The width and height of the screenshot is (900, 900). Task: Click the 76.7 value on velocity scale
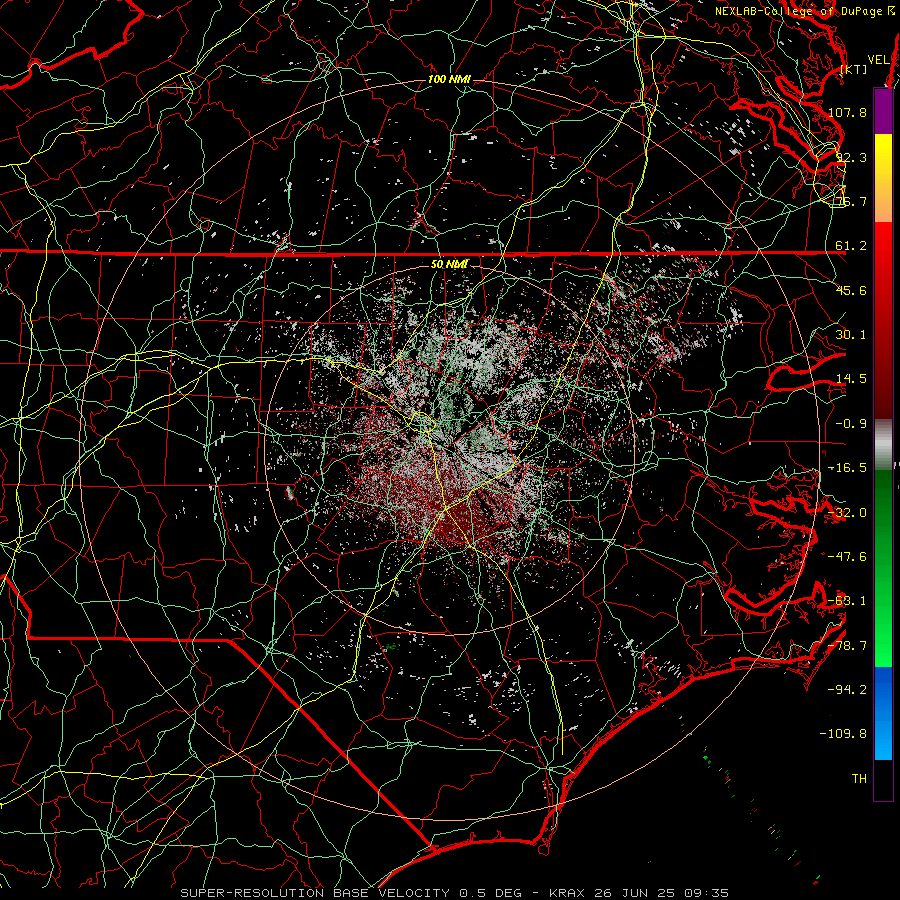pos(851,201)
